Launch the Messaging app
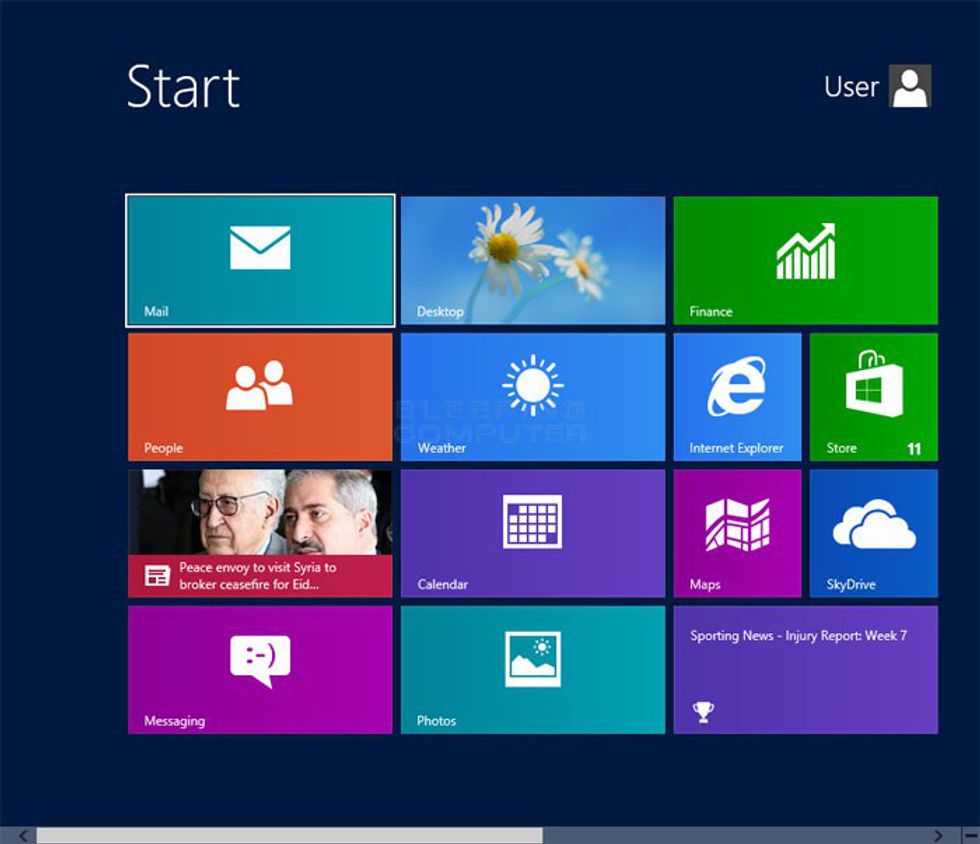The width and height of the screenshot is (980, 844). click(260, 669)
